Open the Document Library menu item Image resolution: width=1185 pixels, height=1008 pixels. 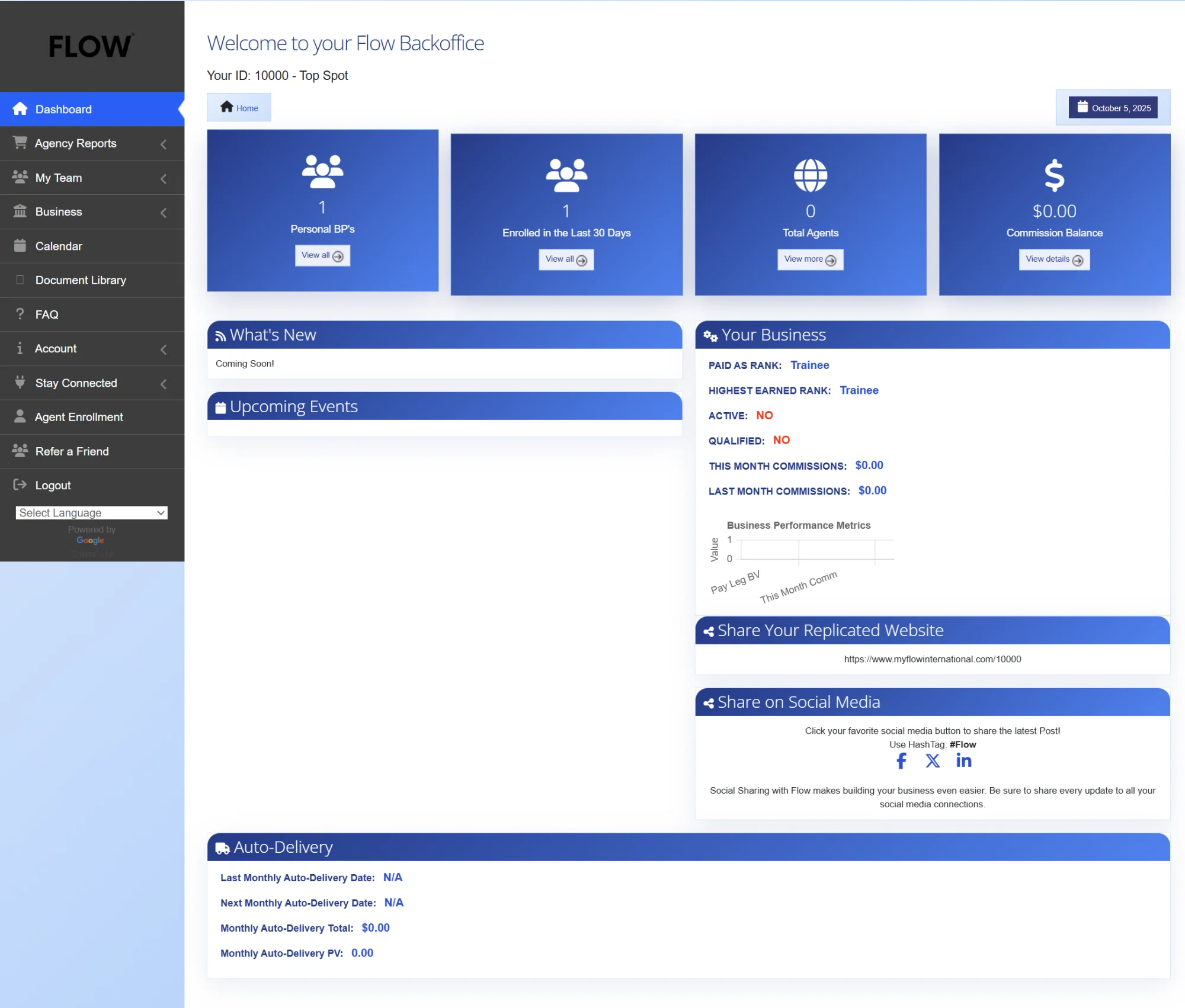pyautogui.click(x=81, y=280)
